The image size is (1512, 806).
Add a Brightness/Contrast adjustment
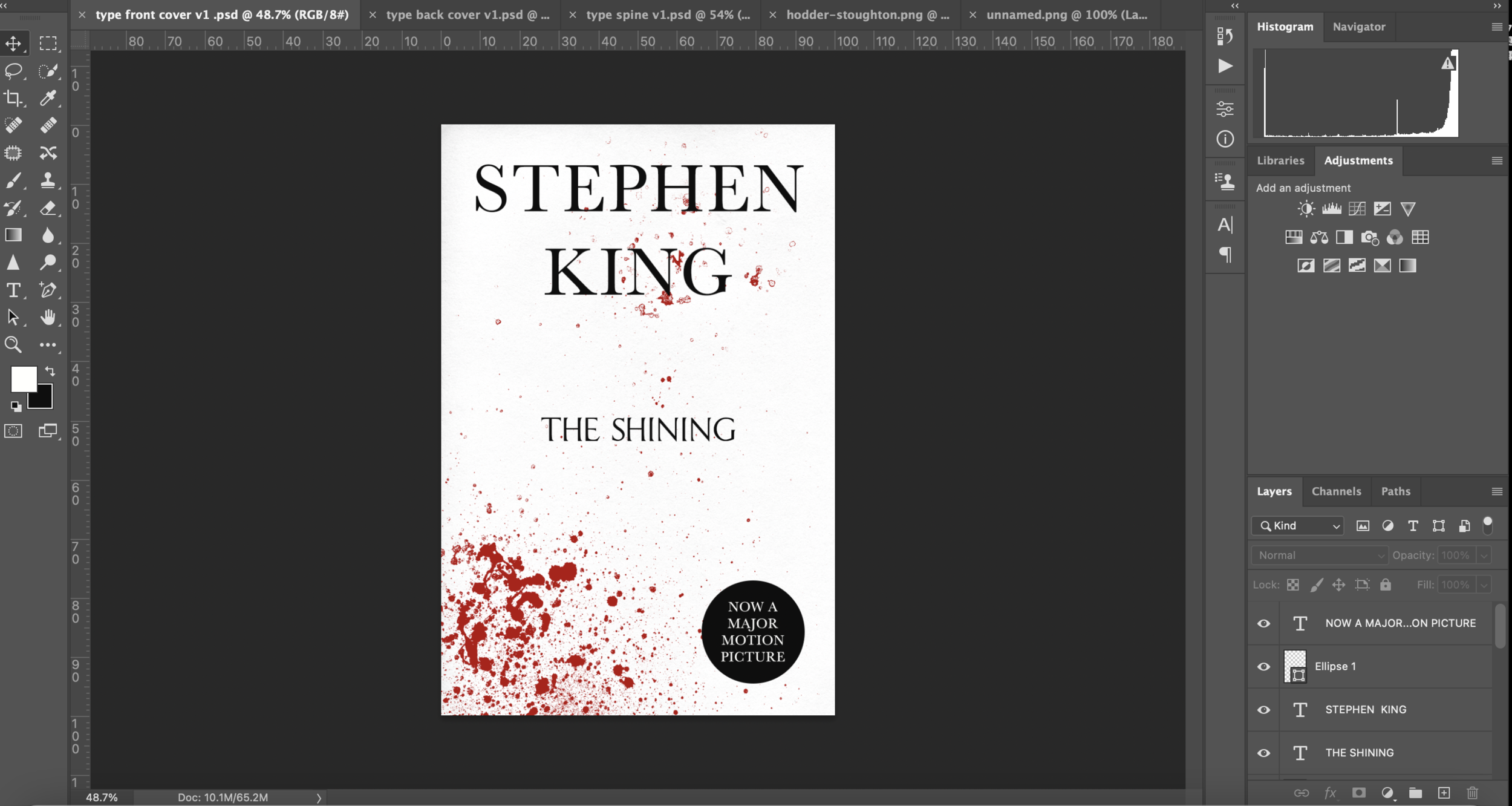coord(1306,209)
